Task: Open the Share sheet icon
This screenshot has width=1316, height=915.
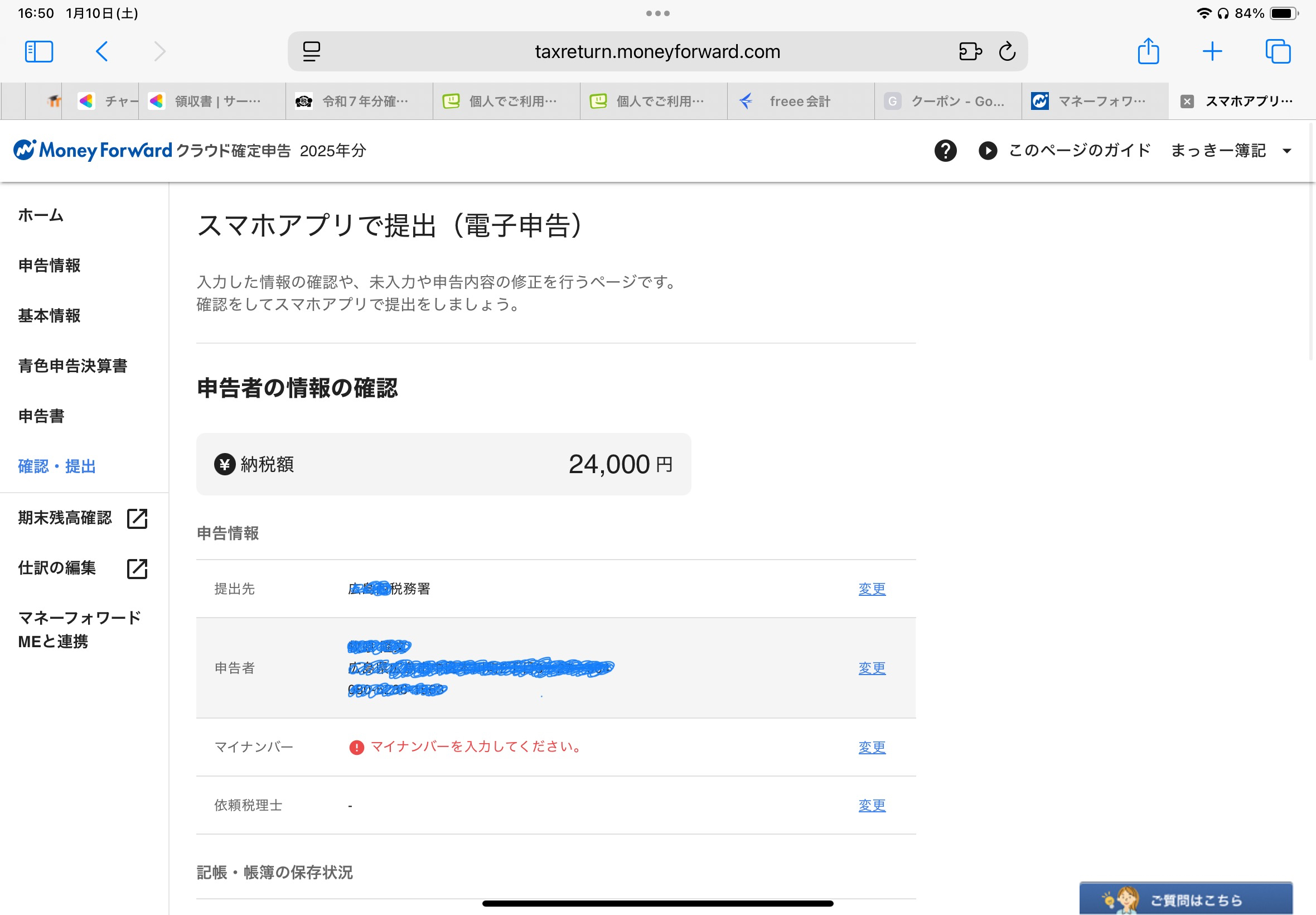Action: pyautogui.click(x=1148, y=51)
